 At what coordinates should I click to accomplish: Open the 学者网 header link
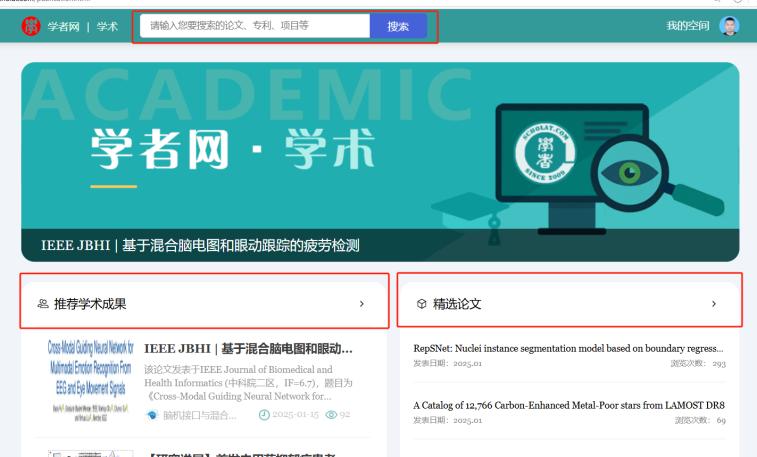tap(63, 27)
